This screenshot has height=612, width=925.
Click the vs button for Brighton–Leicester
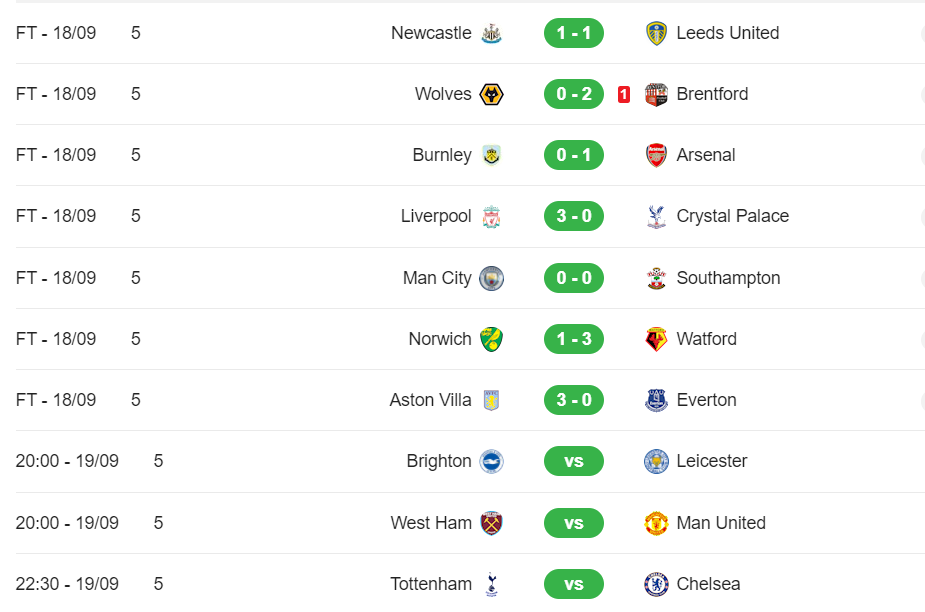click(573, 461)
